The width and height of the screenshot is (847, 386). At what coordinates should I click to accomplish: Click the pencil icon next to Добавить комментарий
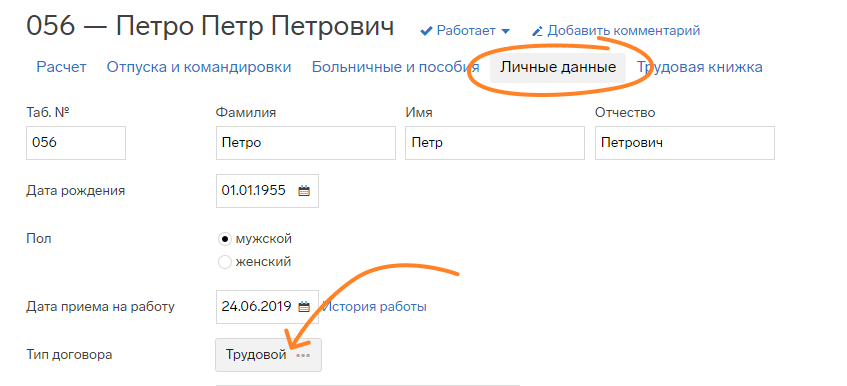coord(537,31)
